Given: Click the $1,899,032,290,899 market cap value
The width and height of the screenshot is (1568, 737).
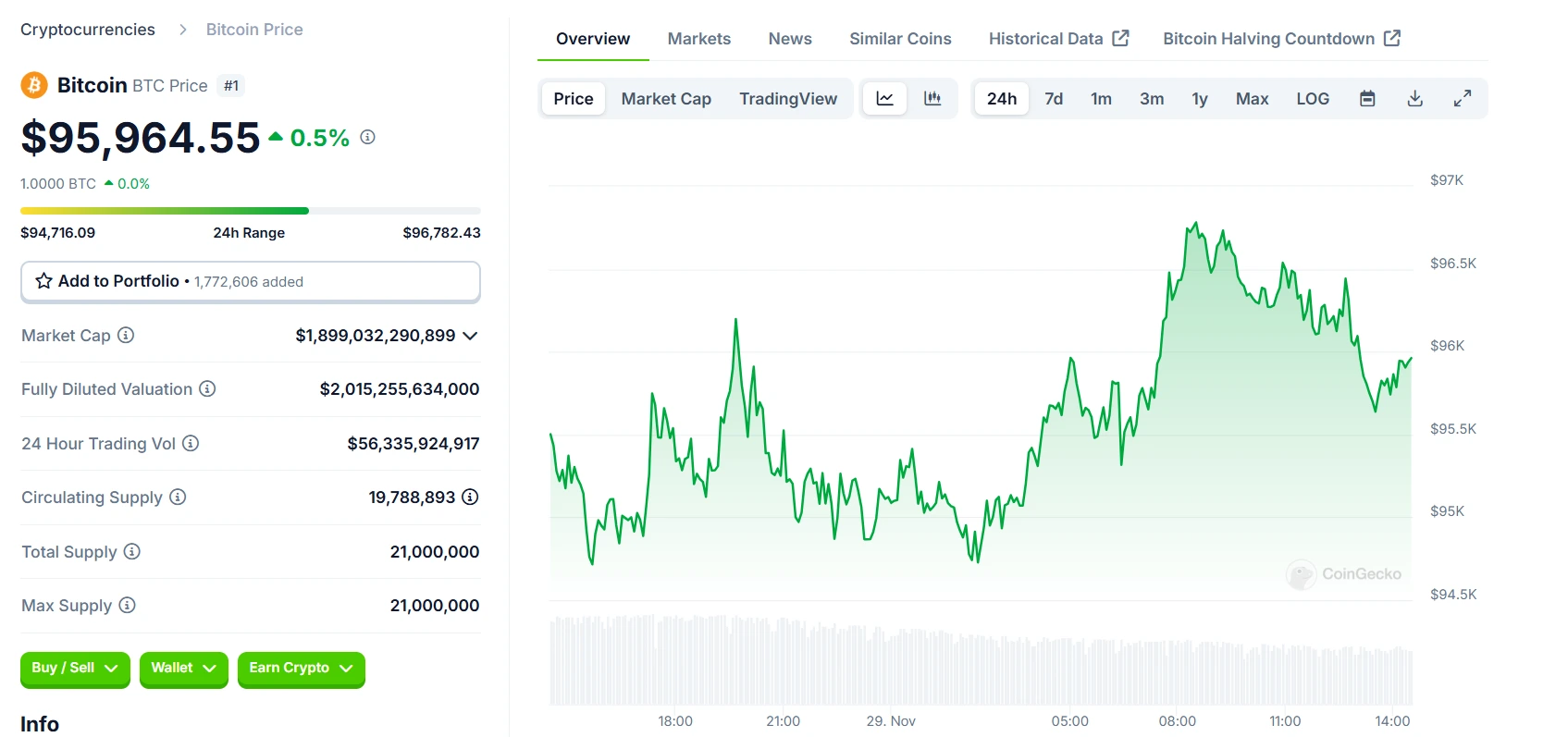Looking at the screenshot, I should click(376, 336).
